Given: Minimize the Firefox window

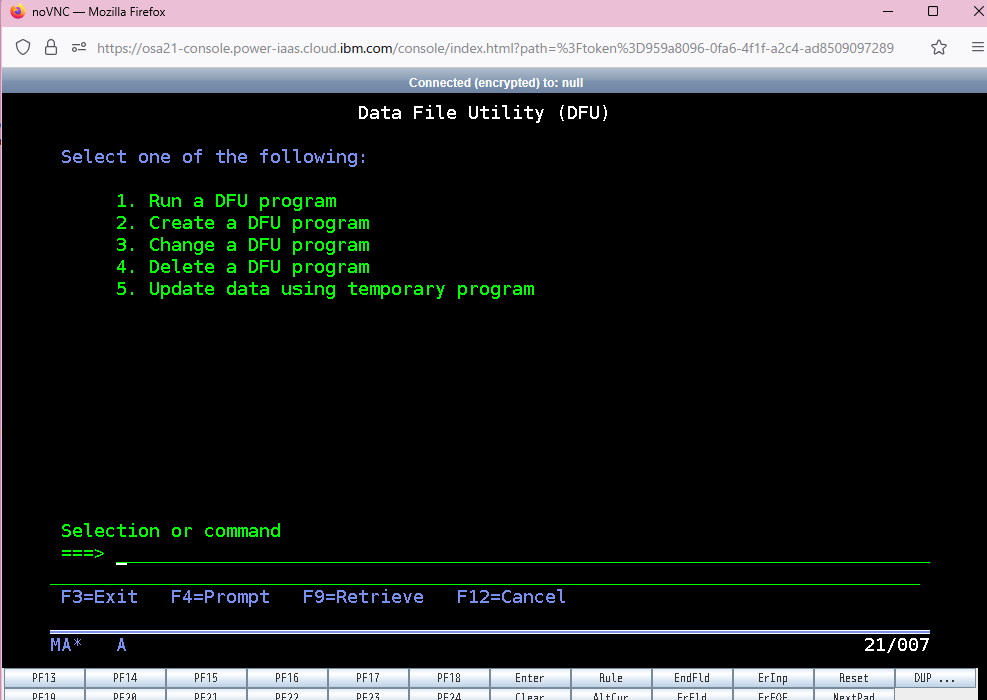Looking at the screenshot, I should [x=888, y=11].
